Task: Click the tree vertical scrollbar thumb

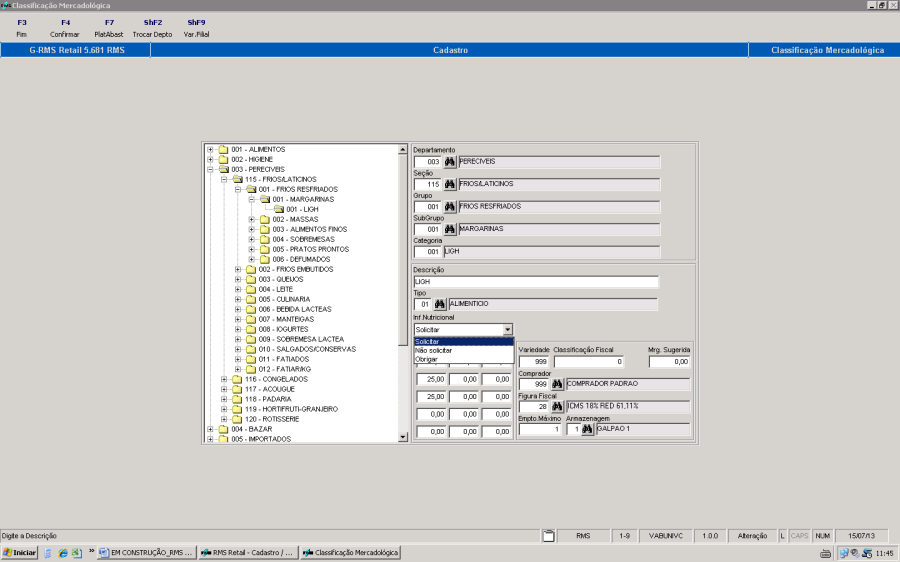Action: [402, 250]
